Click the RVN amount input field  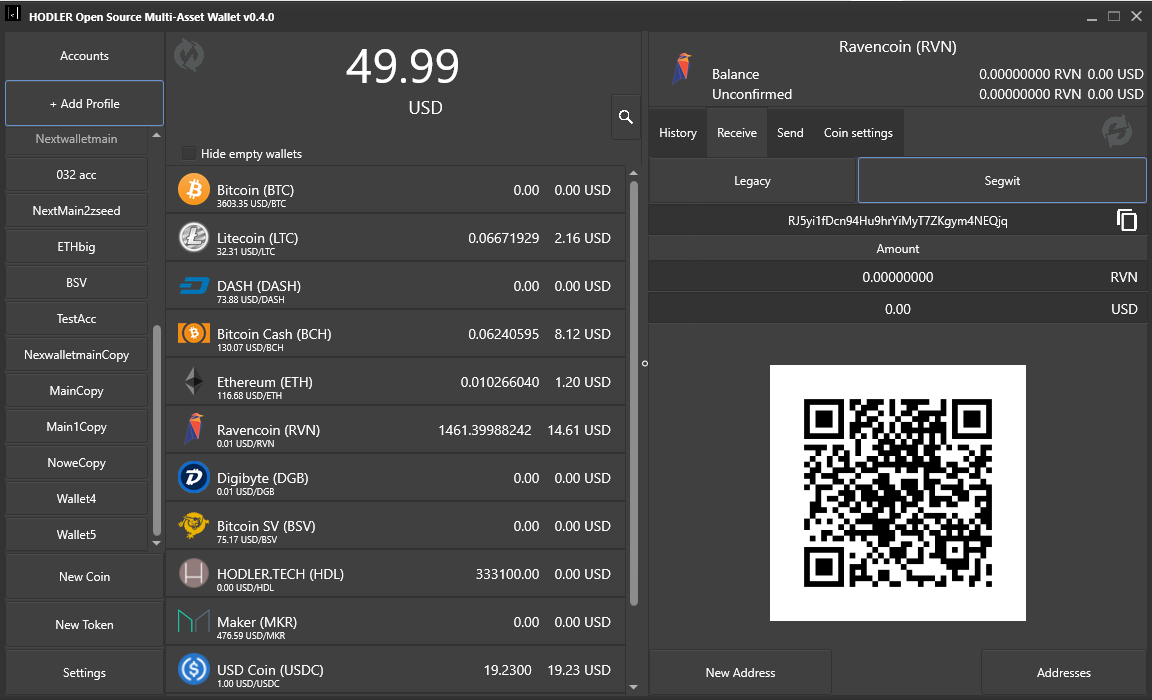click(898, 277)
